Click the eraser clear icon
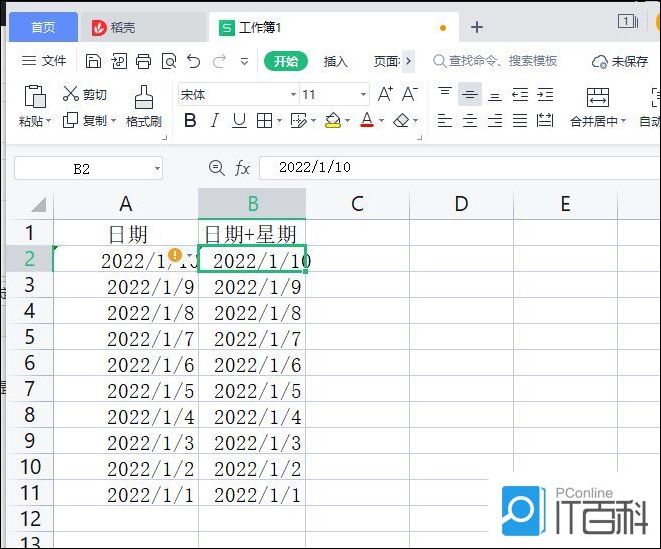661x549 pixels. click(x=401, y=121)
